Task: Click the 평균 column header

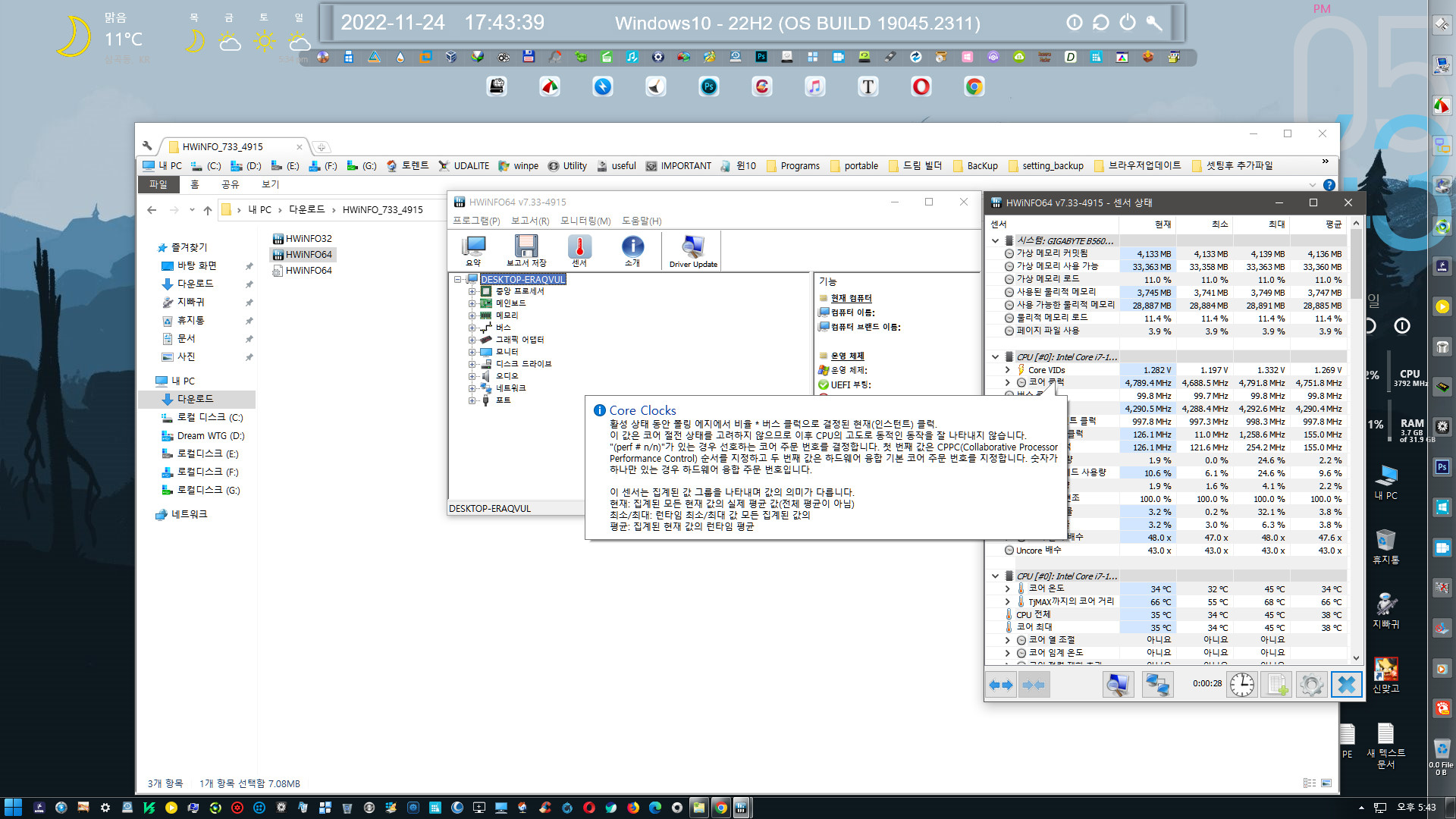Action: click(x=1318, y=224)
